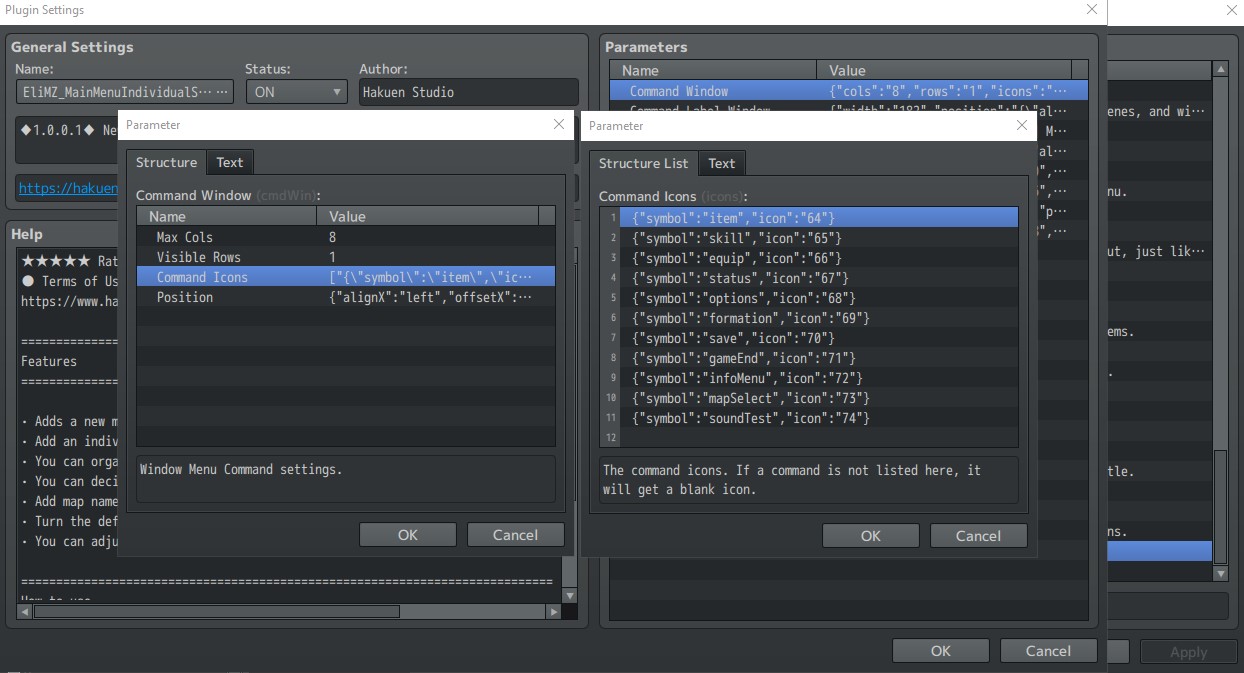Close the Command Icons parameter dialog

[1021, 126]
